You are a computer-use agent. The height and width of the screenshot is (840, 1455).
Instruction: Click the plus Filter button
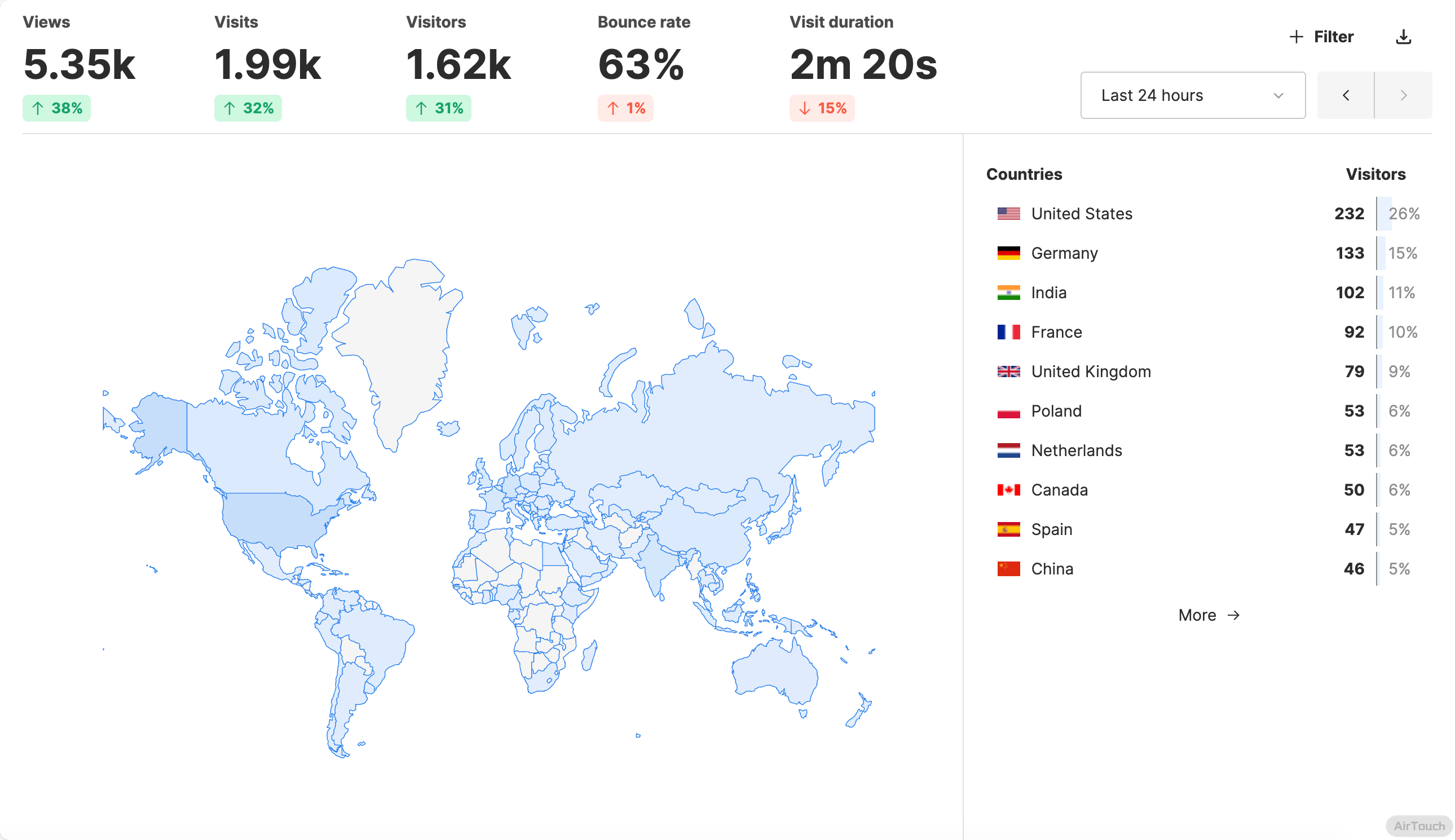(x=1321, y=37)
